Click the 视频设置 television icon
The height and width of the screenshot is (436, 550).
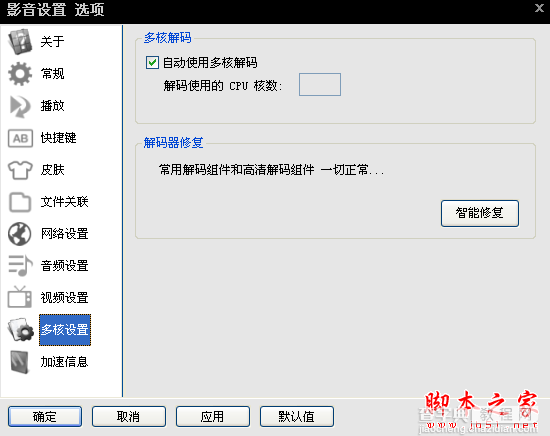(x=20, y=297)
